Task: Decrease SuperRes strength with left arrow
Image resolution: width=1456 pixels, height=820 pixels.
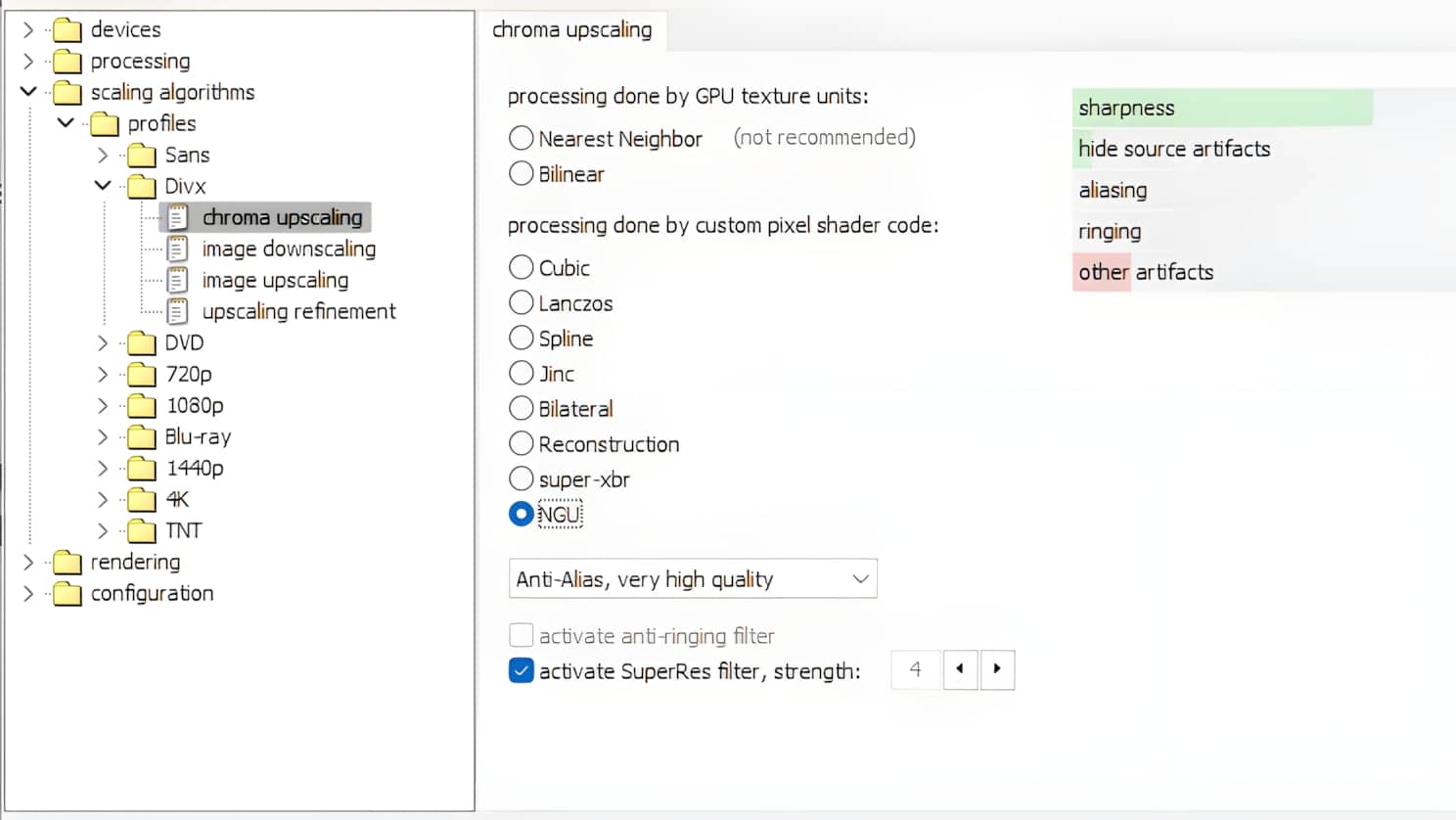Action: (x=960, y=669)
